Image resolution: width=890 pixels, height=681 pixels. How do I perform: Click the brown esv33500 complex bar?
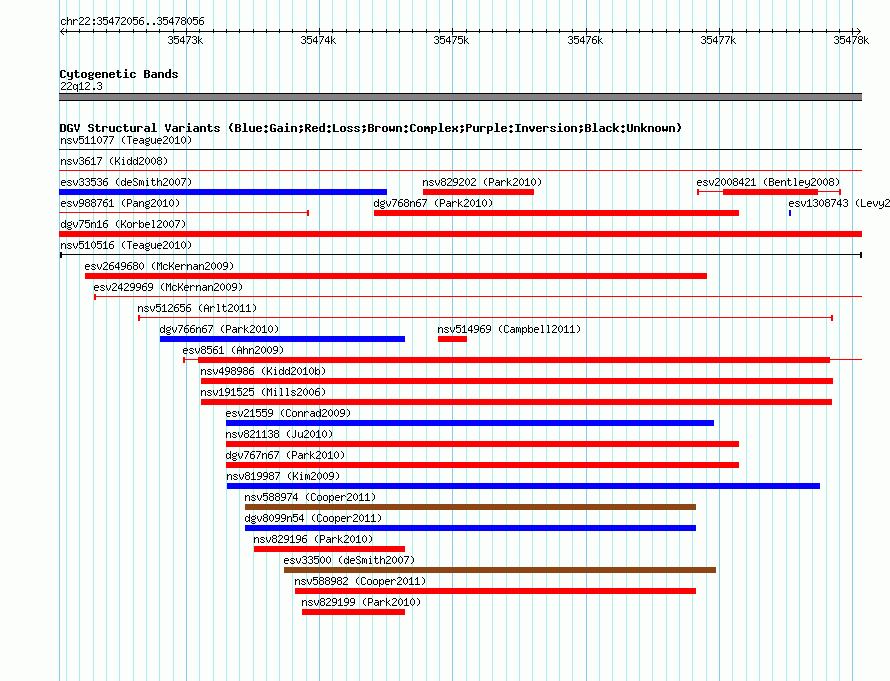pyautogui.click(x=500, y=570)
